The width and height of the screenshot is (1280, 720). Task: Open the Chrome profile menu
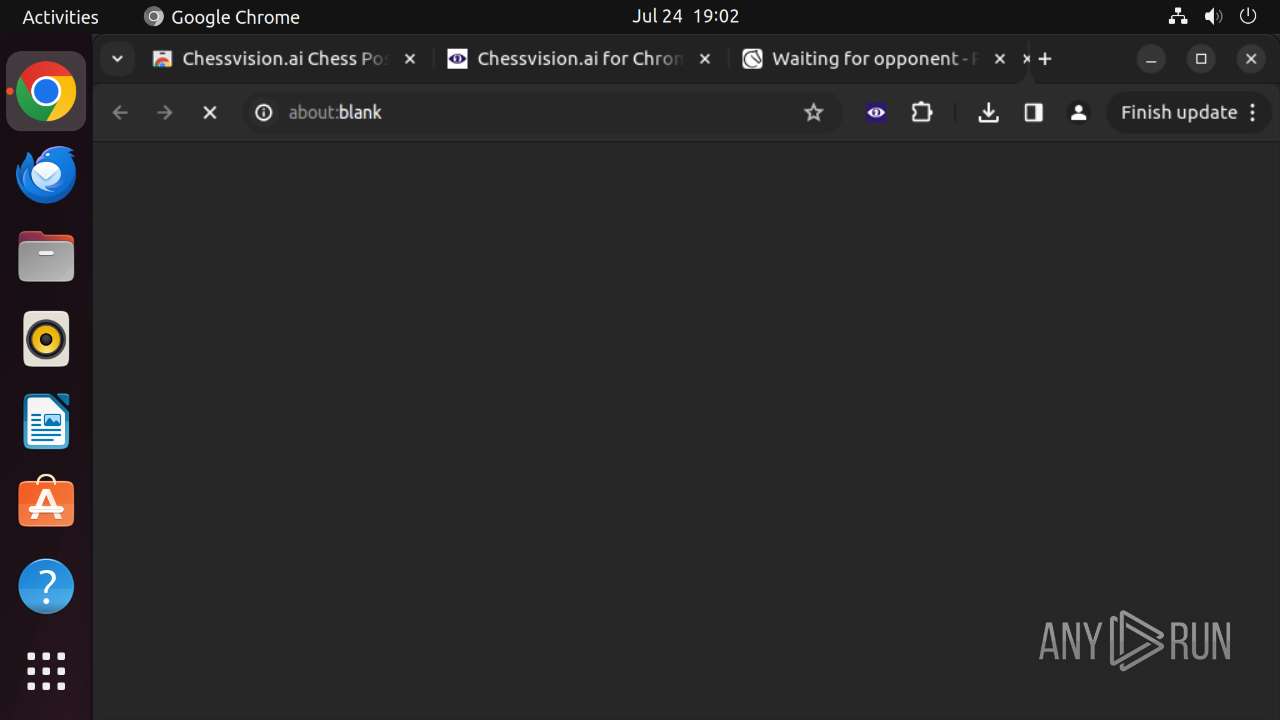click(x=1078, y=113)
